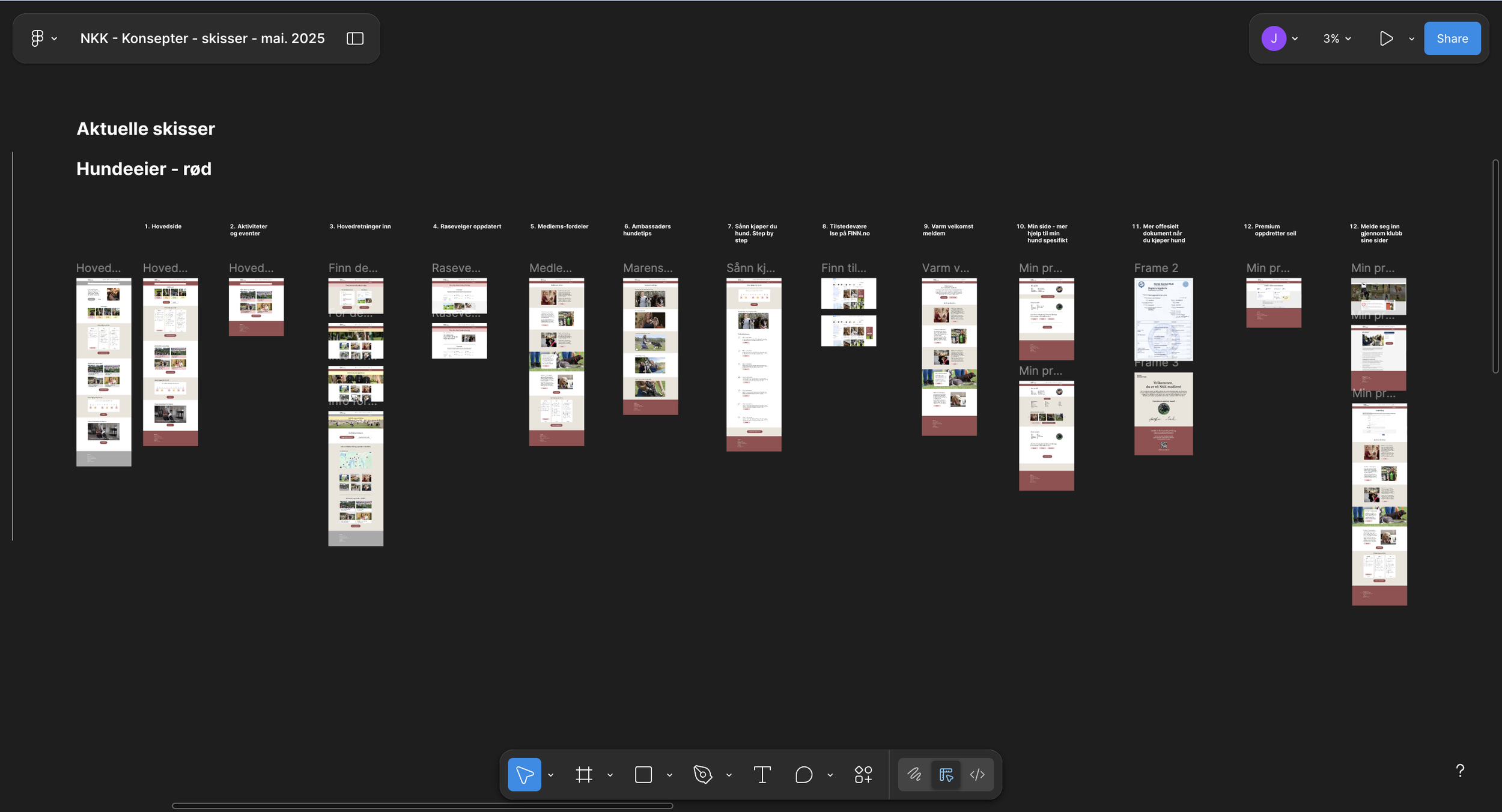
Task: Open presentation options dropdown arrow
Action: tap(1411, 39)
